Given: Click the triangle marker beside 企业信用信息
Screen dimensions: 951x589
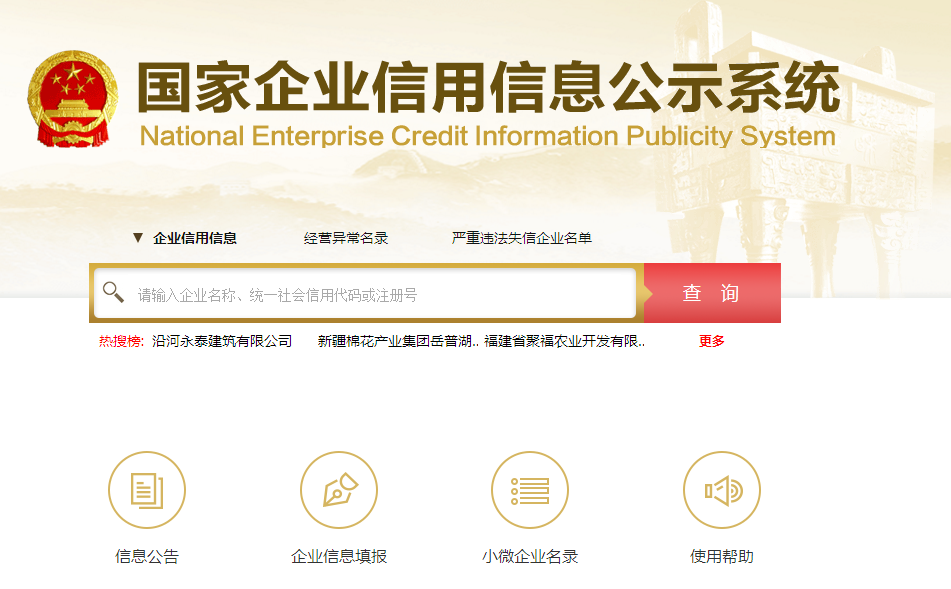Looking at the screenshot, I should (x=138, y=238).
